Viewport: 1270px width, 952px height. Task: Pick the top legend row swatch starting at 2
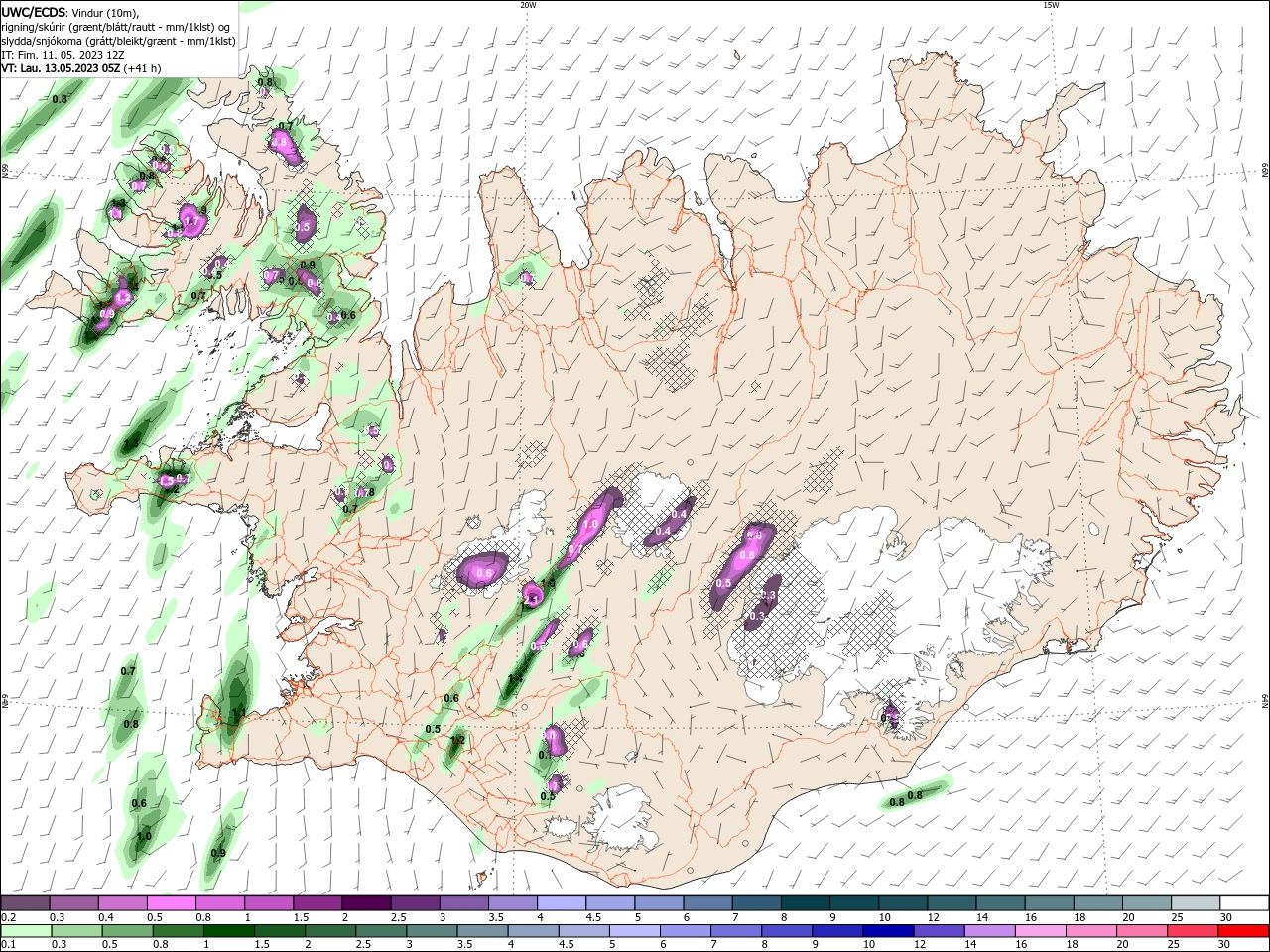365,903
